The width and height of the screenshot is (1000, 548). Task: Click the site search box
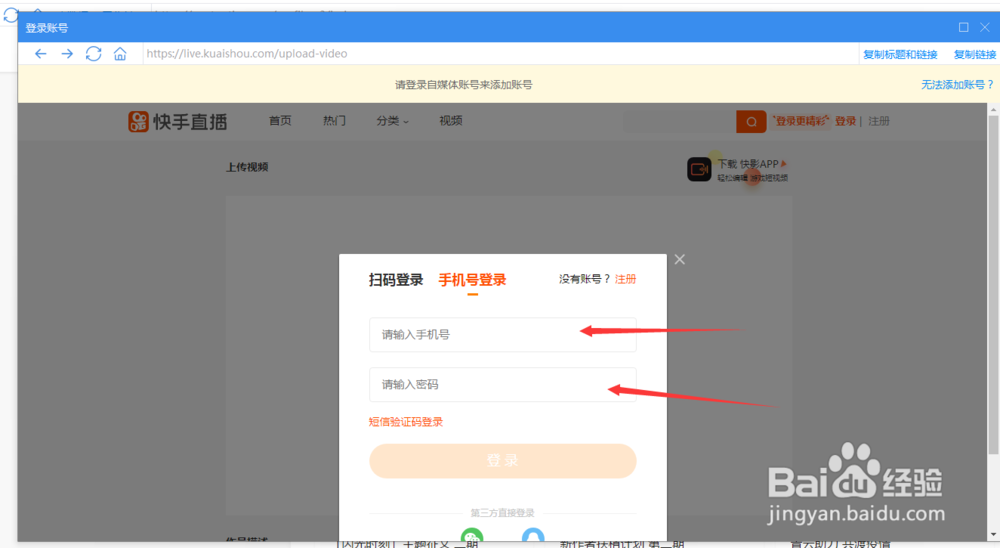[x=680, y=121]
